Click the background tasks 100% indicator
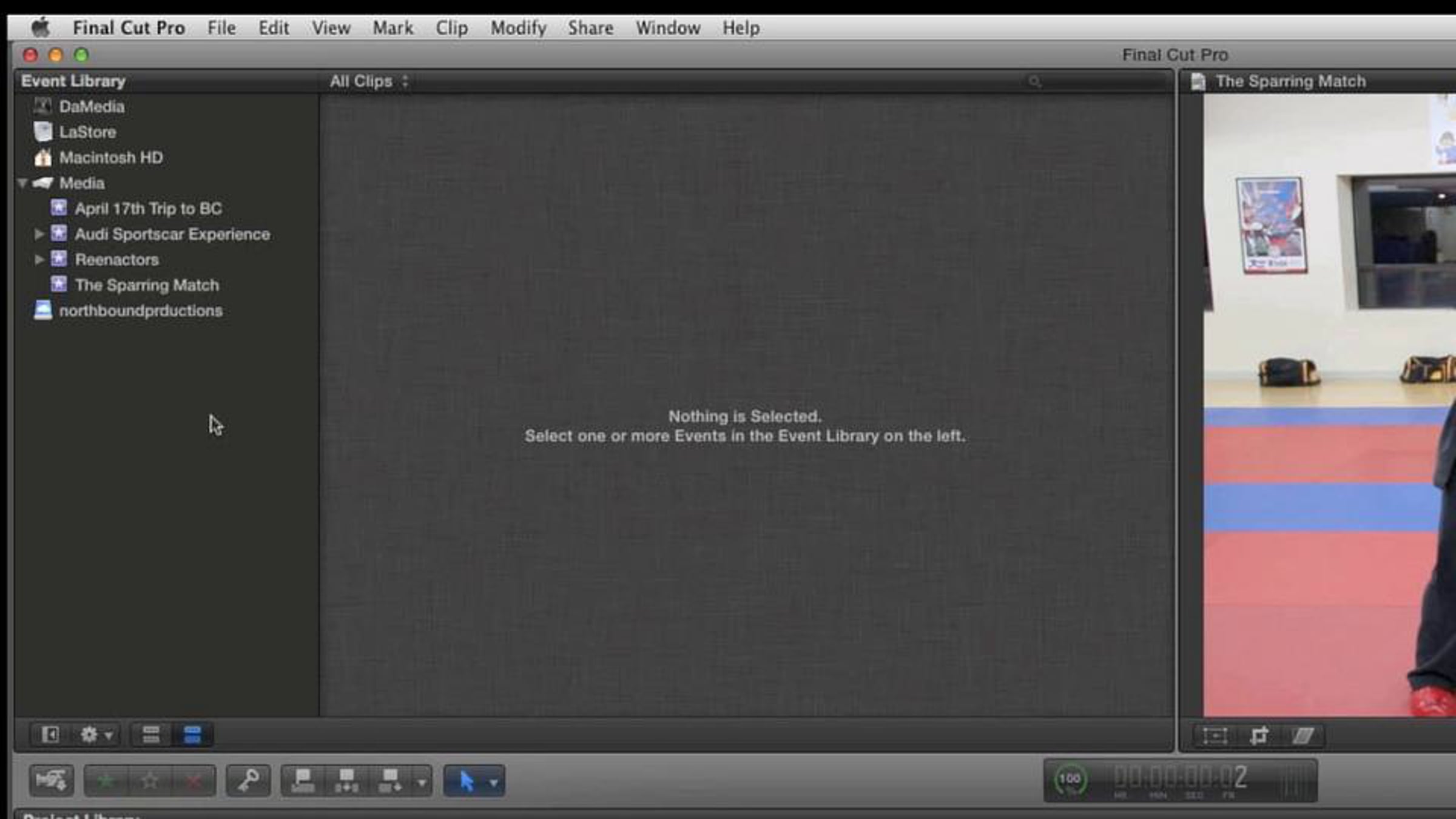The width and height of the screenshot is (1456, 819). point(1070,780)
